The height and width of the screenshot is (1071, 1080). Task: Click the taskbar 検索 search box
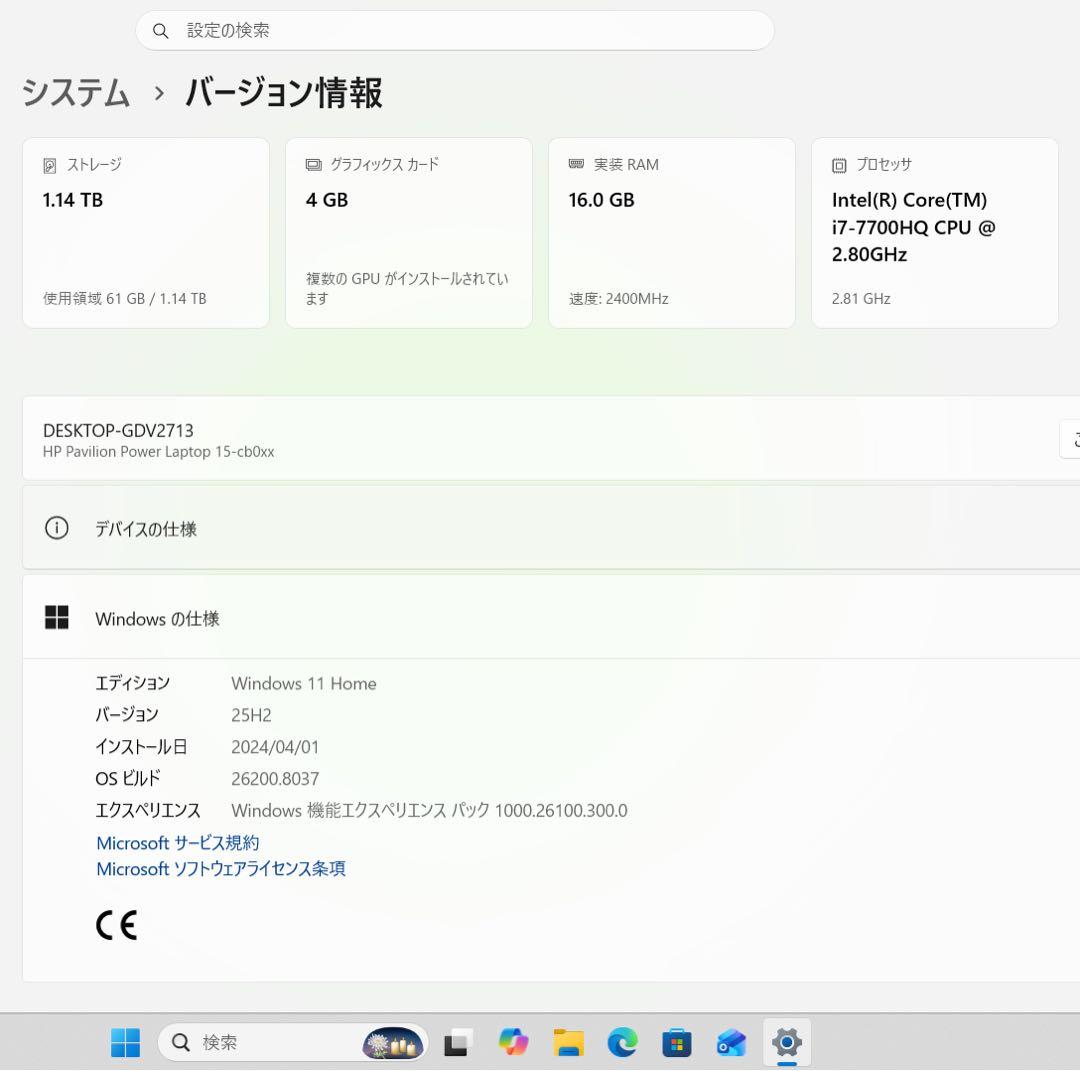tap(293, 1042)
